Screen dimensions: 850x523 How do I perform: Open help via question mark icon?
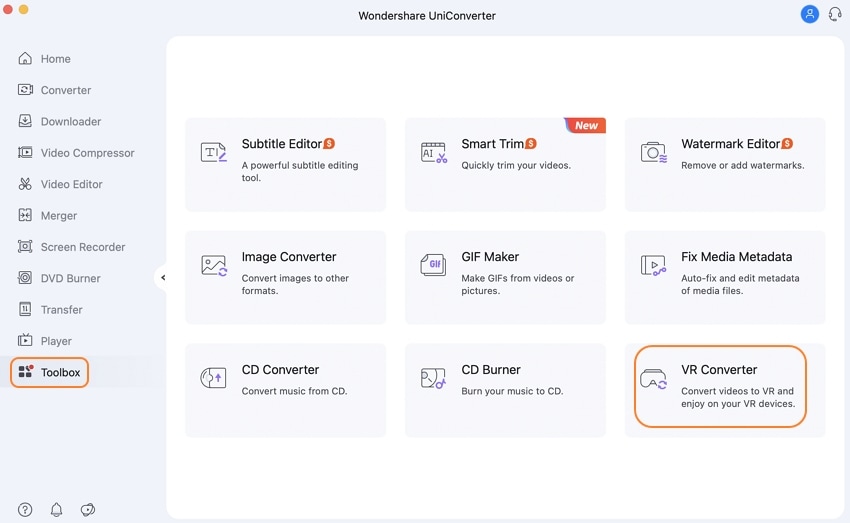point(25,509)
